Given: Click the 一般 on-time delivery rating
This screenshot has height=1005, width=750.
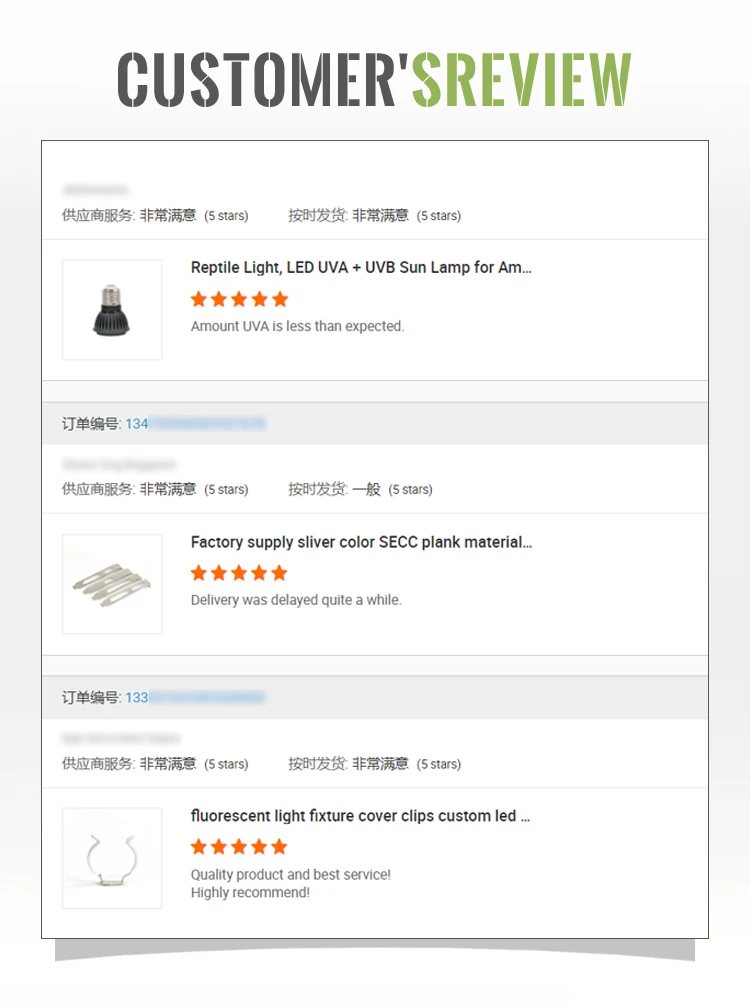Looking at the screenshot, I should click(367, 490).
